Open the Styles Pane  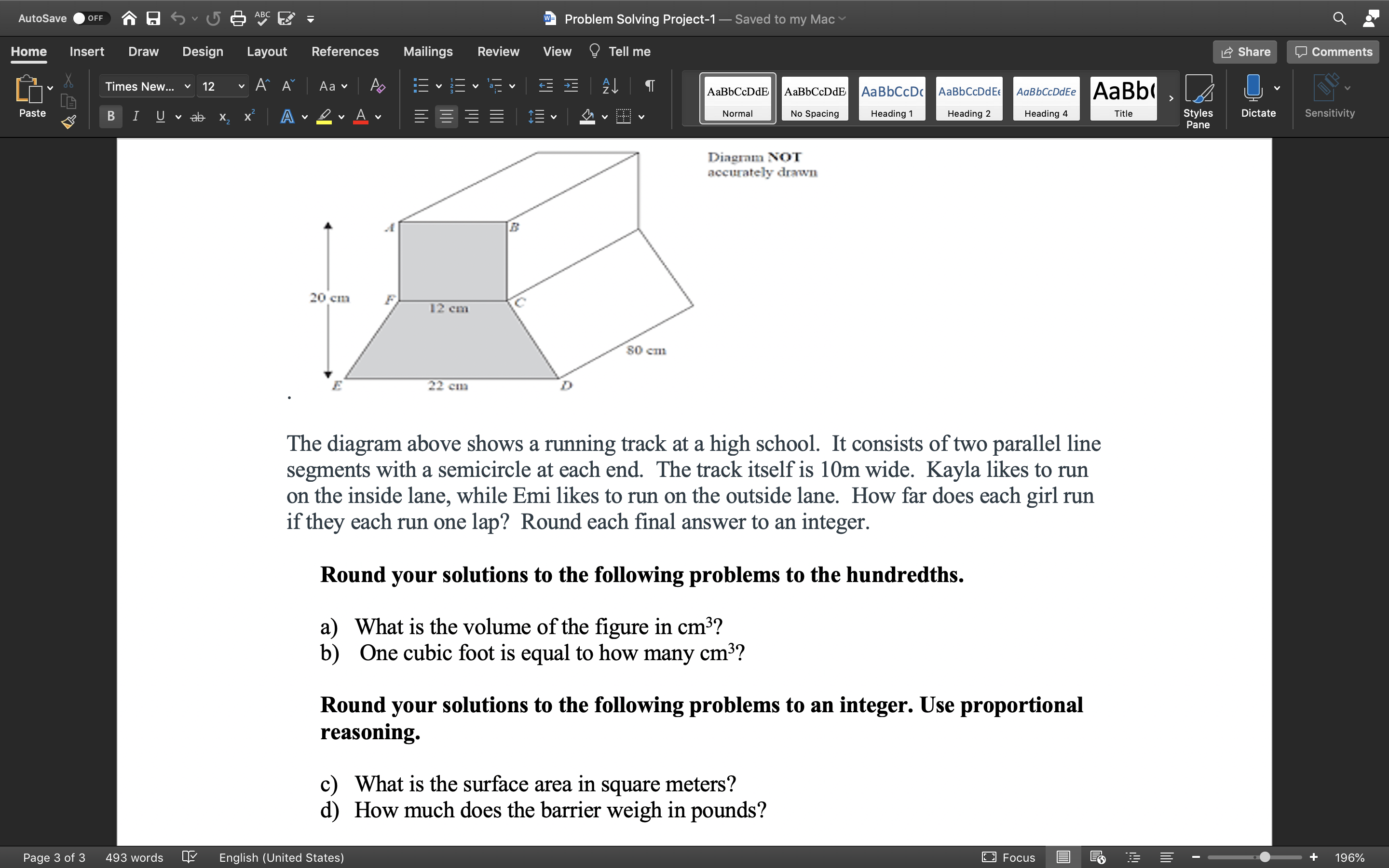pyautogui.click(x=1198, y=102)
